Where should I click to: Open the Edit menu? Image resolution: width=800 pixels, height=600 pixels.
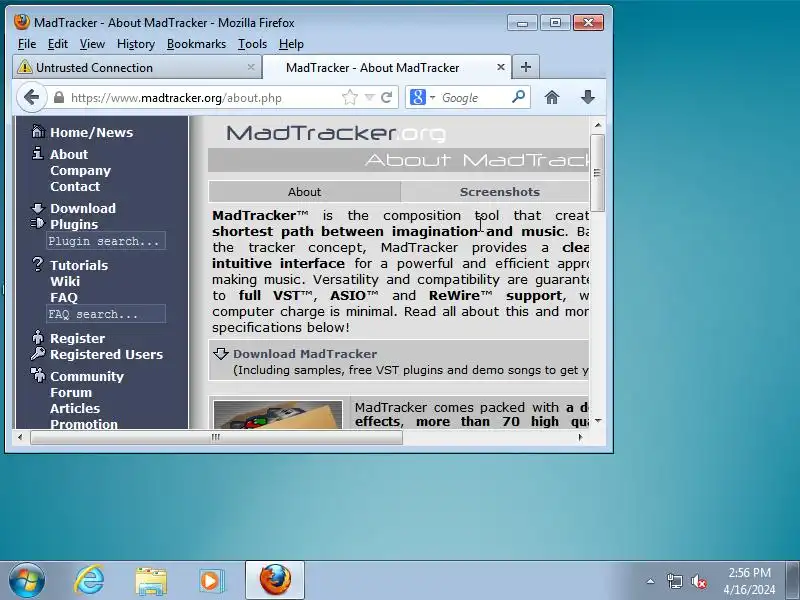58,44
